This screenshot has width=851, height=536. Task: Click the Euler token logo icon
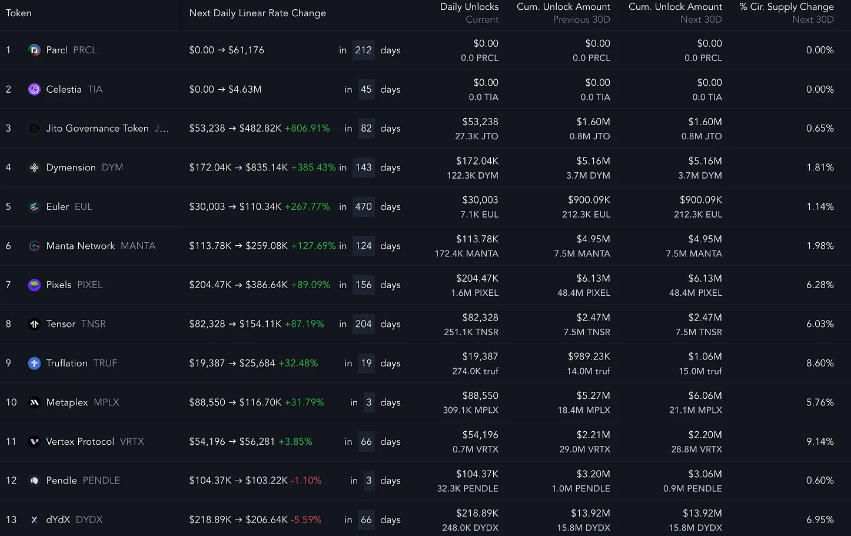point(34,207)
